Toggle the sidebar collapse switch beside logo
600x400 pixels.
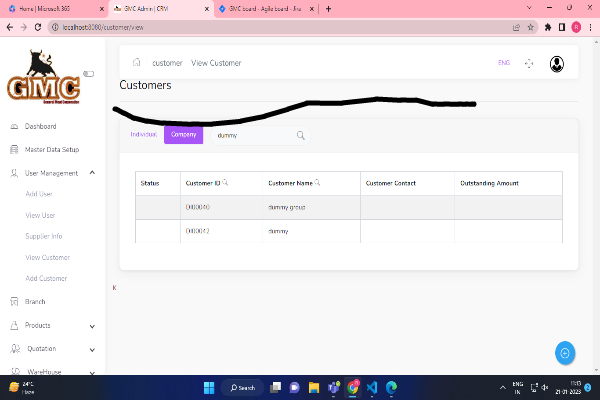[x=89, y=73]
